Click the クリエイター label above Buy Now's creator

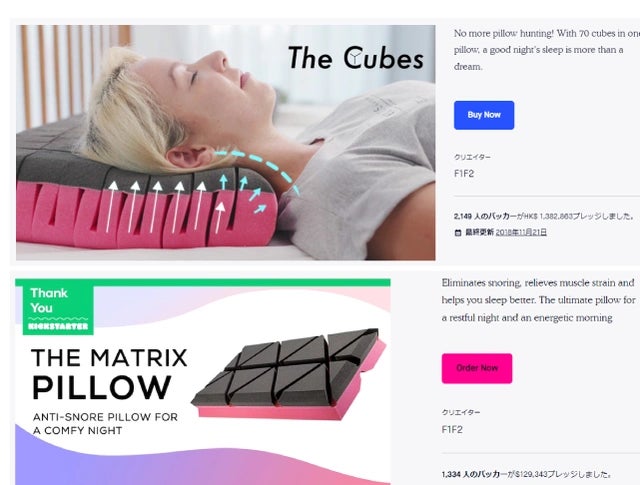472,157
